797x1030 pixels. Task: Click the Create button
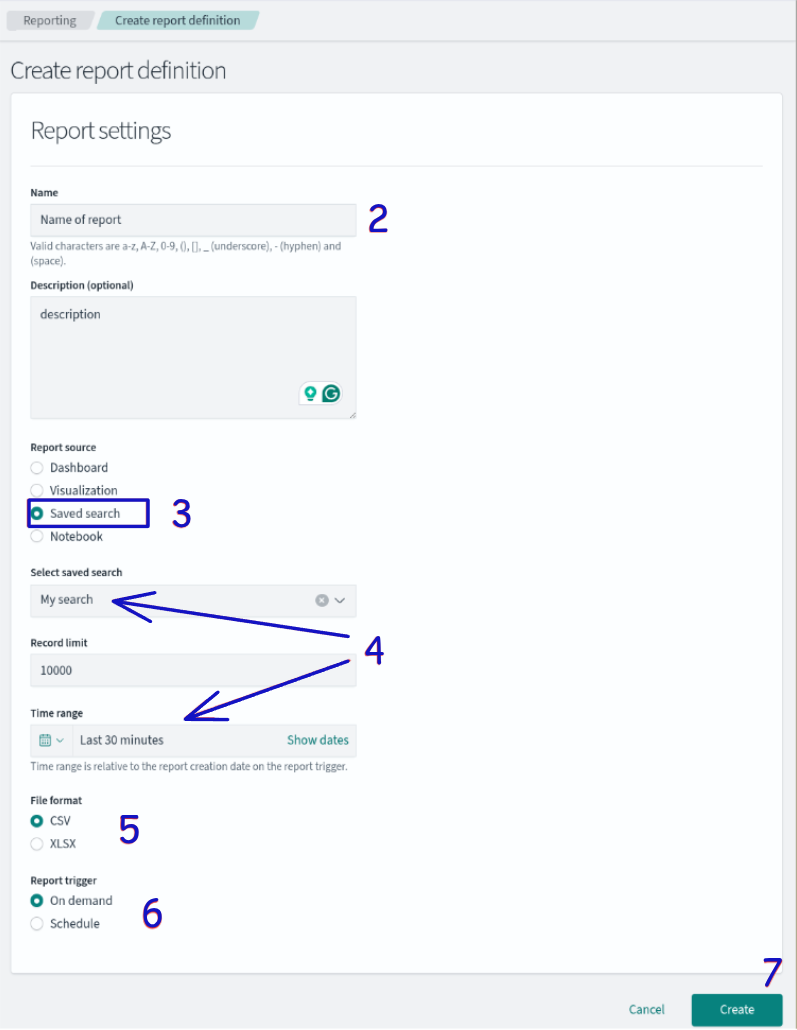(x=737, y=1009)
